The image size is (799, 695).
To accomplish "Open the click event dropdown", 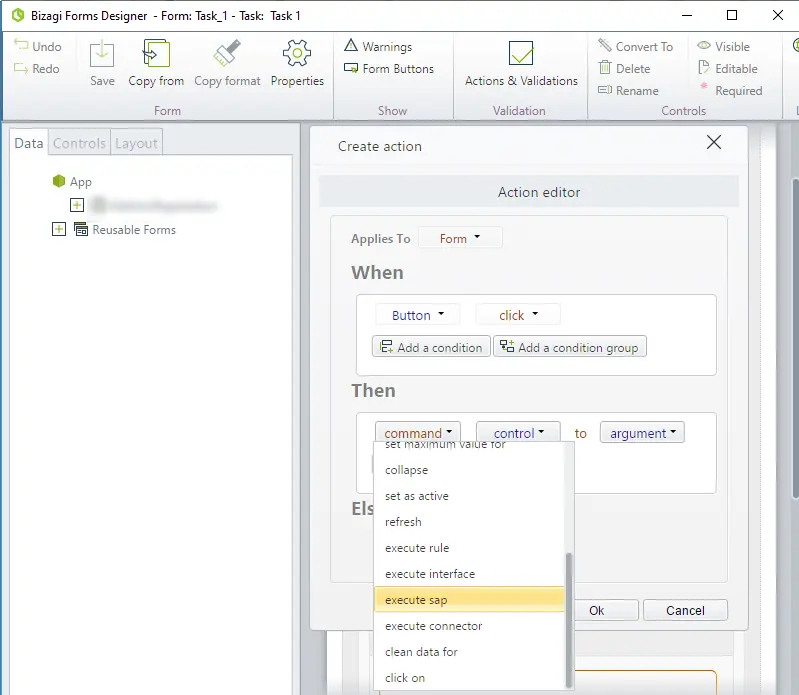I will click(x=518, y=315).
